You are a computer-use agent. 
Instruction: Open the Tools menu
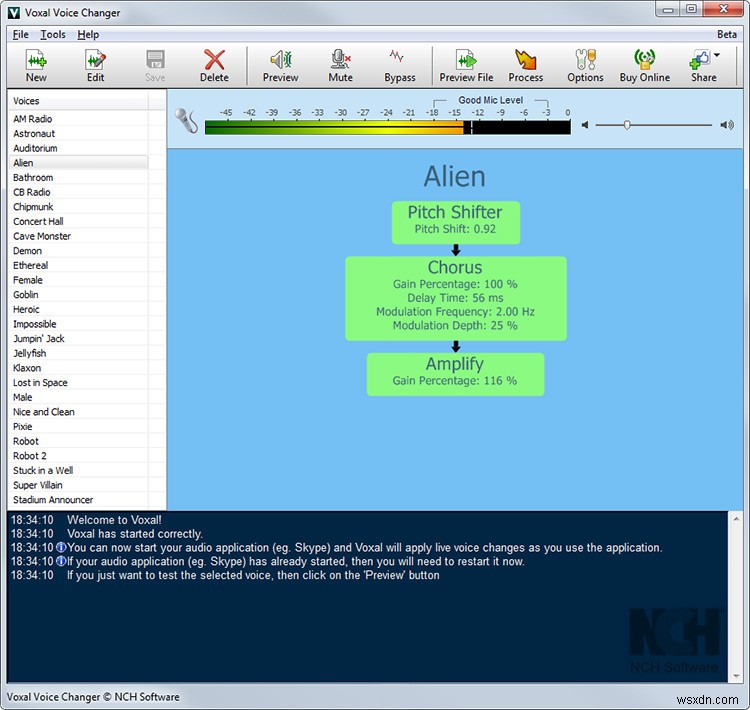click(x=53, y=34)
